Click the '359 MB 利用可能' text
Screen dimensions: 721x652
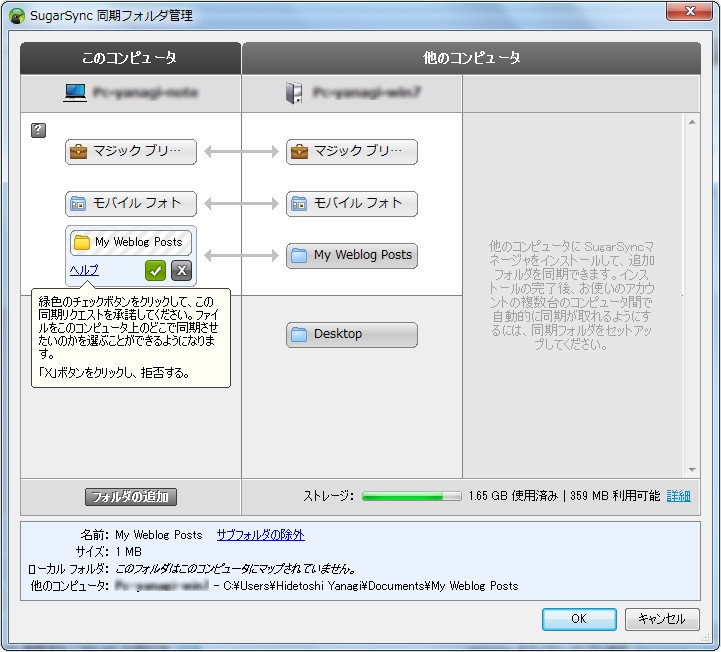(x=615, y=496)
